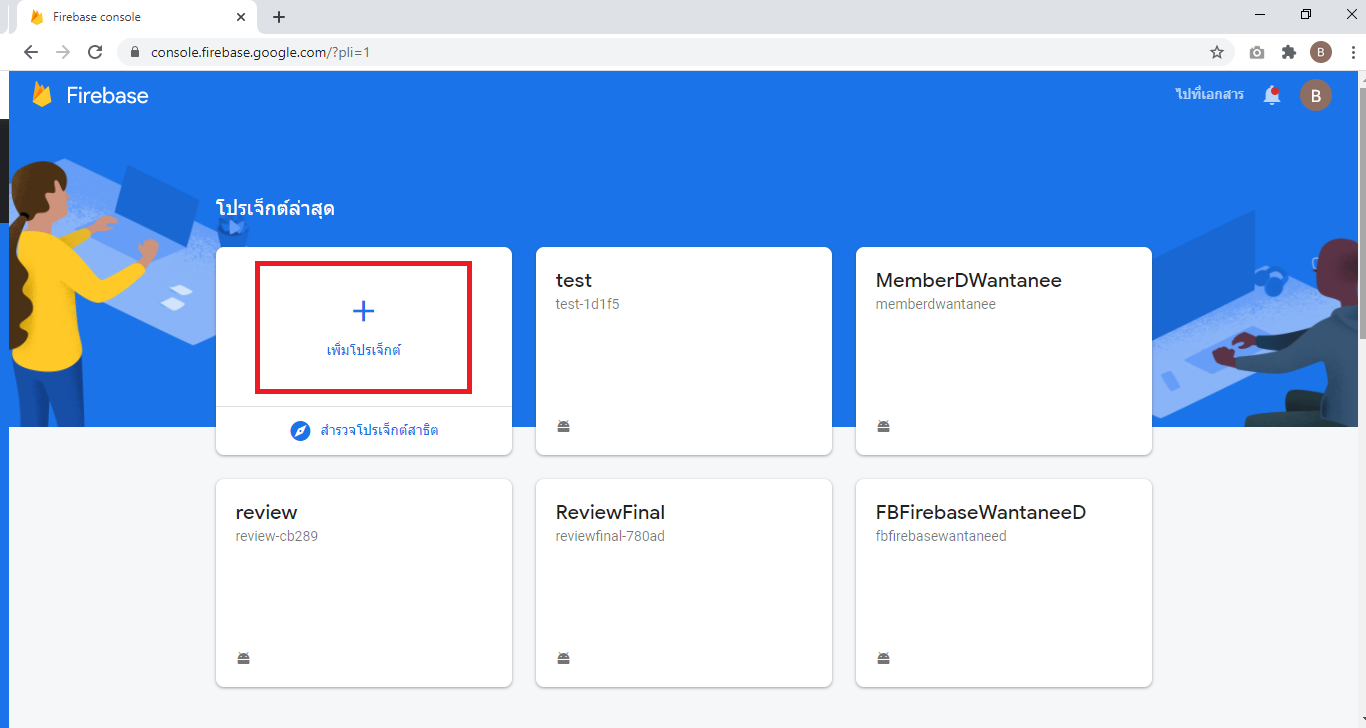Screen dimensions: 1366x728
Task: Open the notifications bell
Action: pyautogui.click(x=1272, y=96)
